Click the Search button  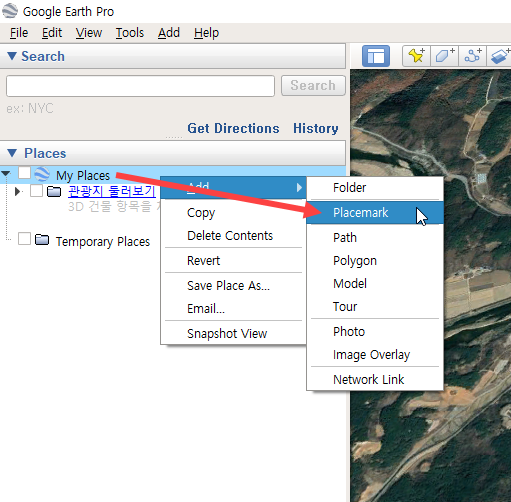click(x=313, y=86)
